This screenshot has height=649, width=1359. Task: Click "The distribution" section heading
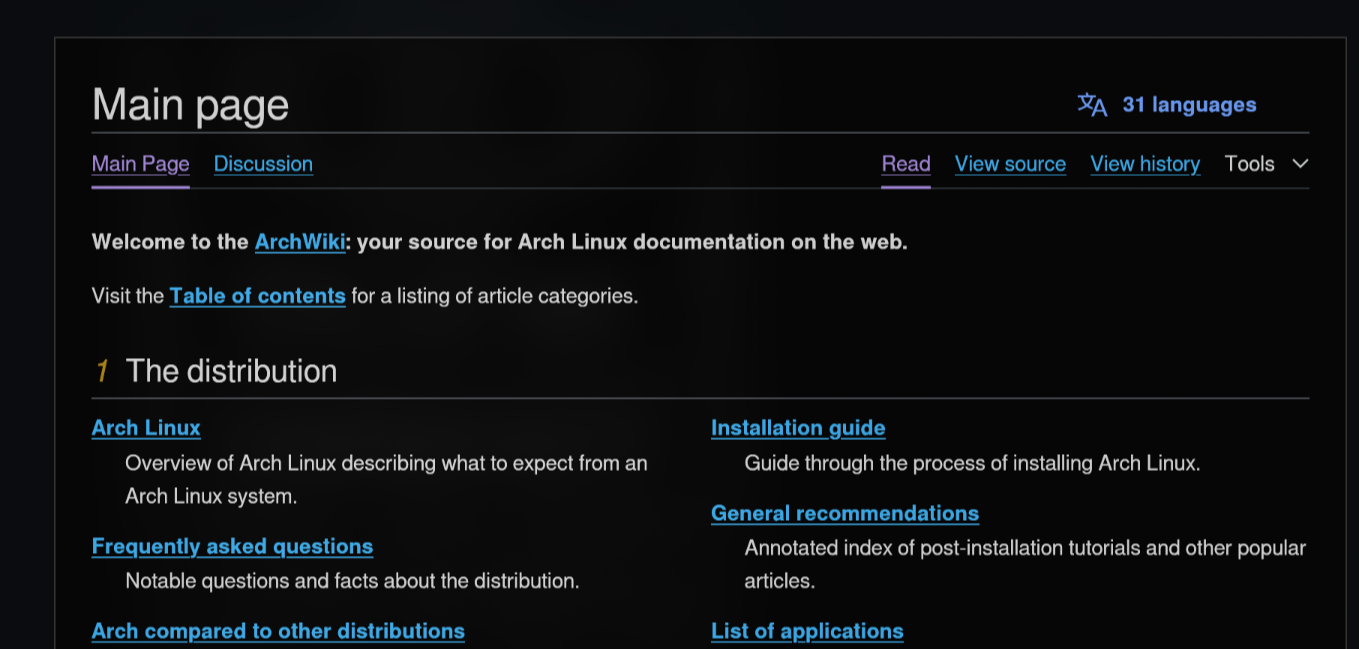[x=231, y=371]
